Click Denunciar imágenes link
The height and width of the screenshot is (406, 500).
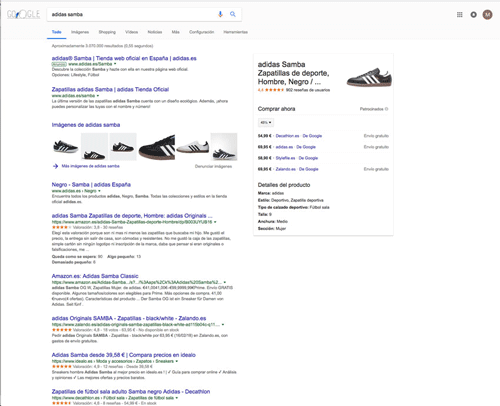(x=213, y=166)
